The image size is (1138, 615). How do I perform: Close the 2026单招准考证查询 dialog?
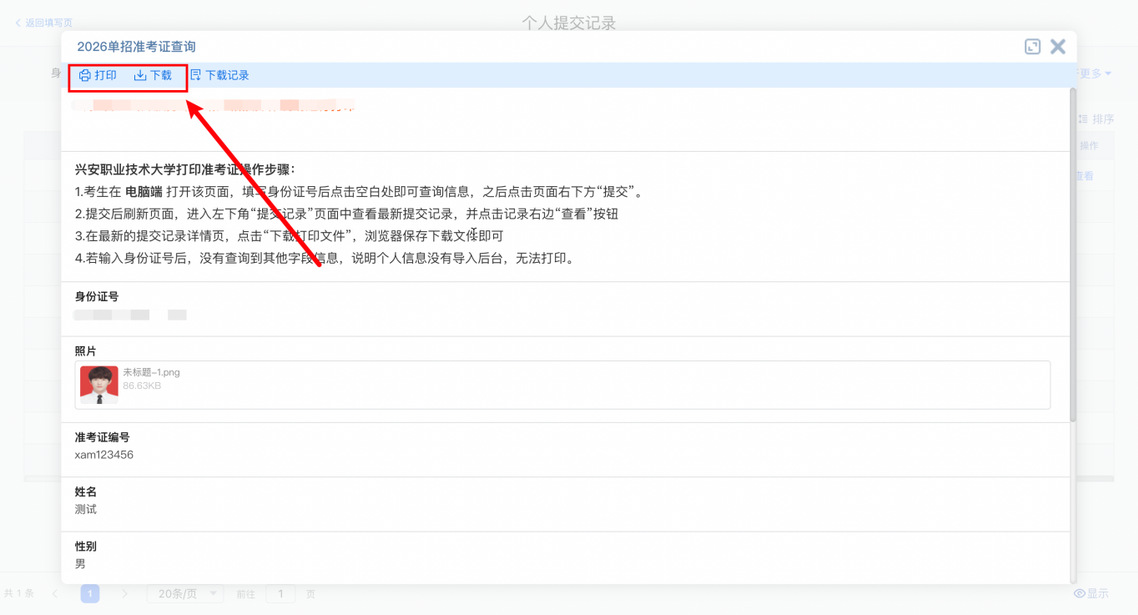click(x=1058, y=47)
